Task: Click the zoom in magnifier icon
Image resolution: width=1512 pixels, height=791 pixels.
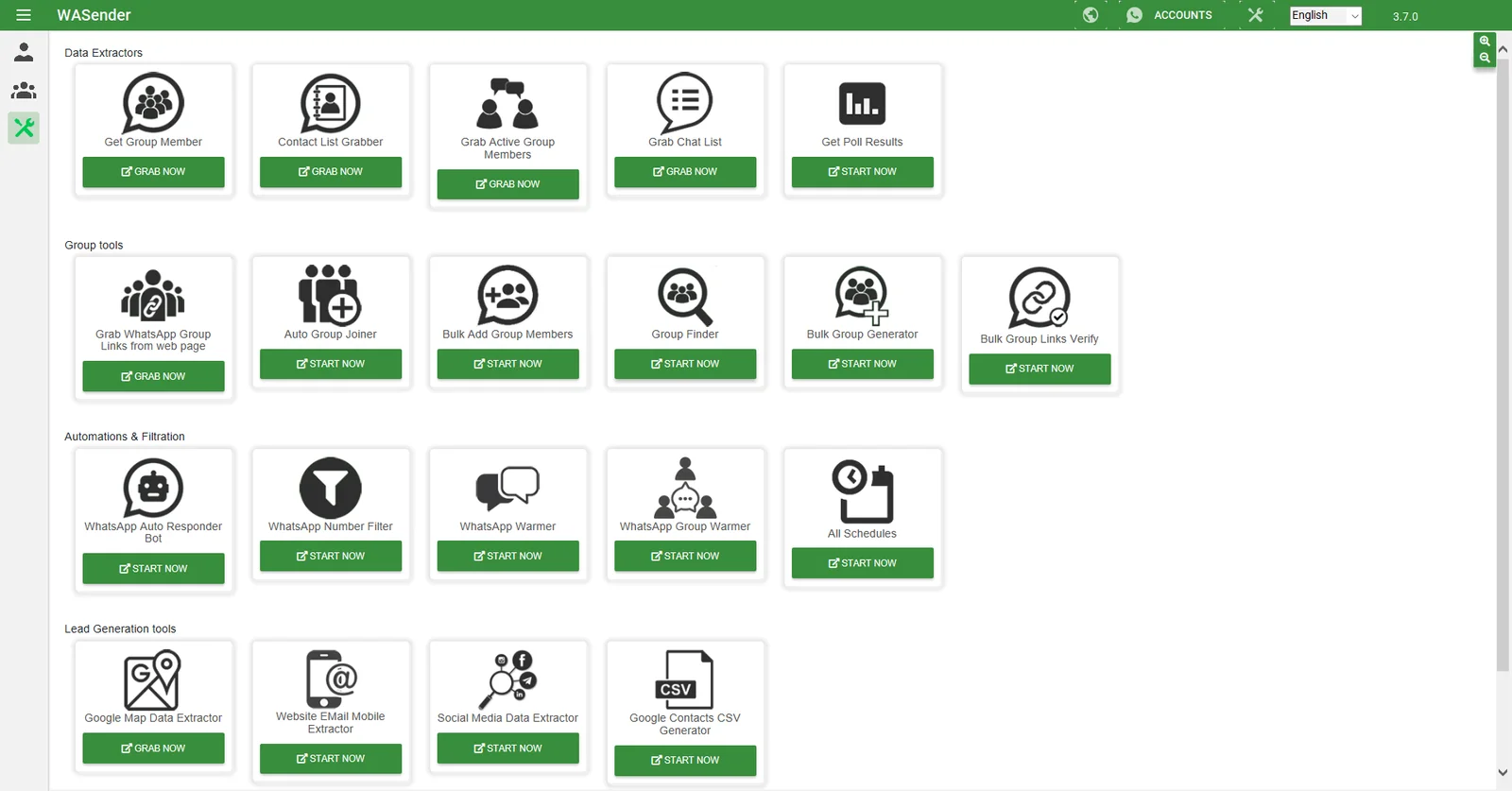Action: [x=1485, y=42]
